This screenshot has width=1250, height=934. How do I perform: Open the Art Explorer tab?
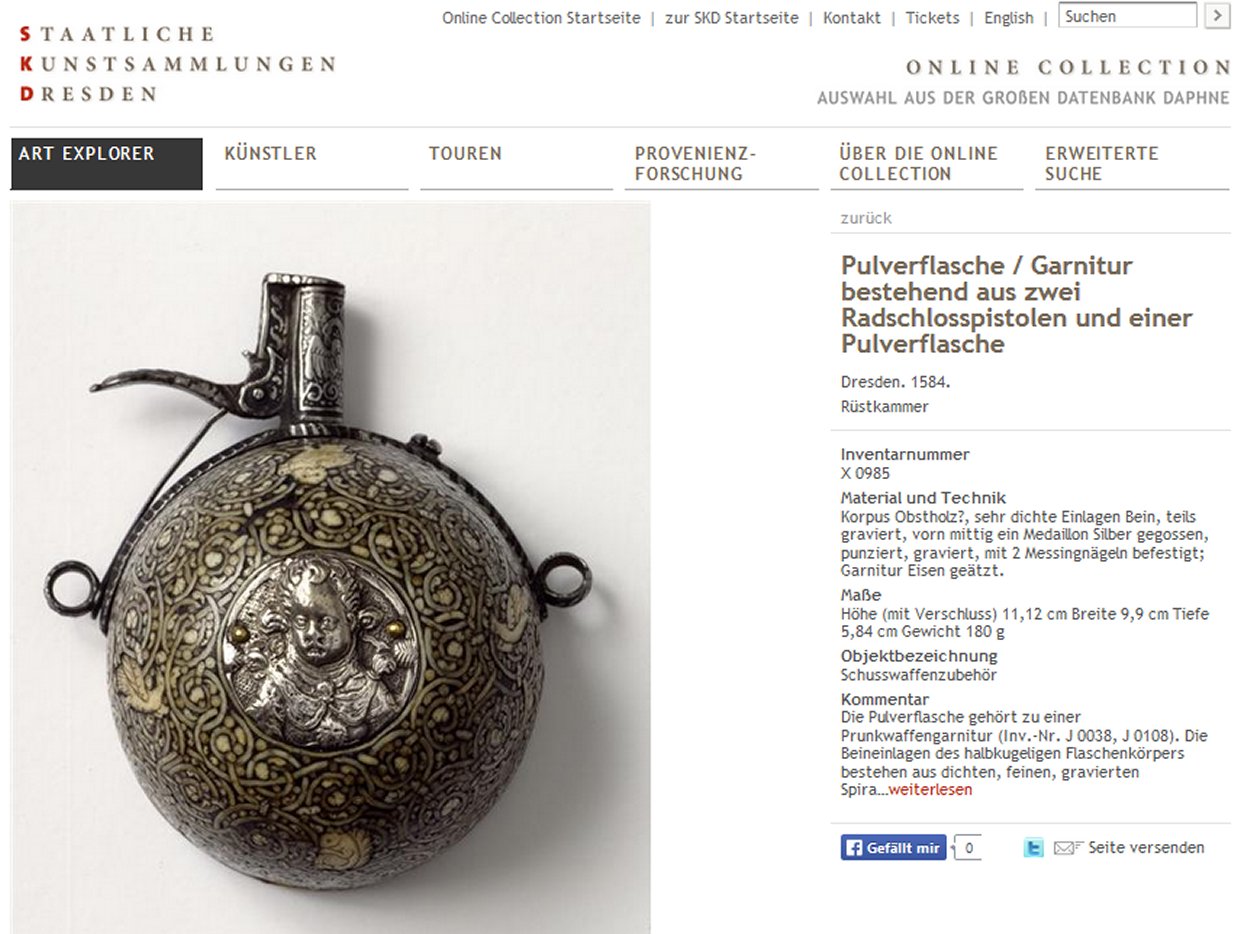pyautogui.click(x=107, y=164)
